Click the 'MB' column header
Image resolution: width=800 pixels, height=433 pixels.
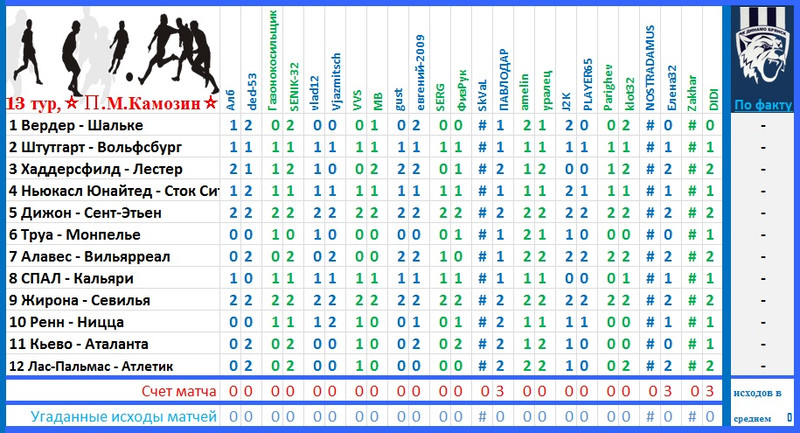pyautogui.click(x=377, y=102)
